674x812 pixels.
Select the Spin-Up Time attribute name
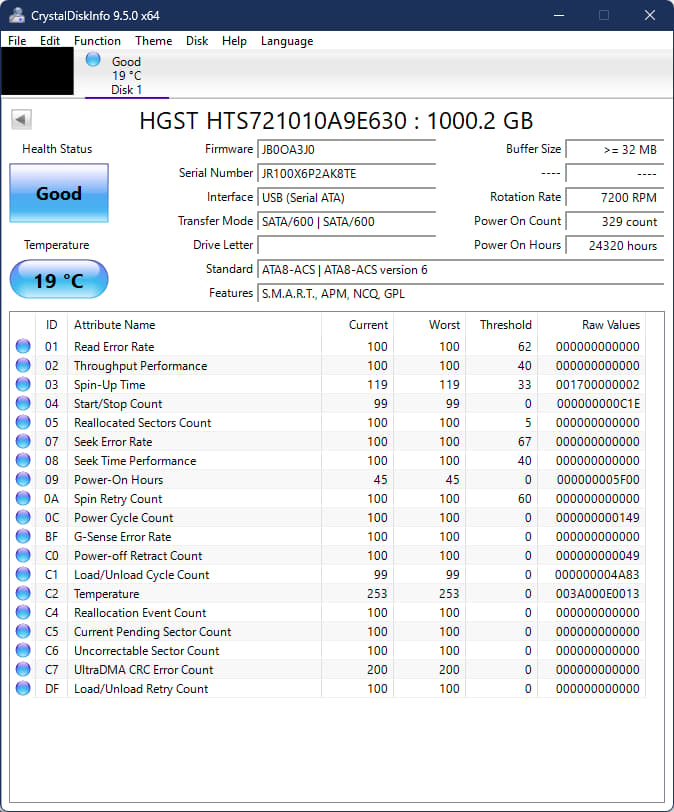[110, 385]
